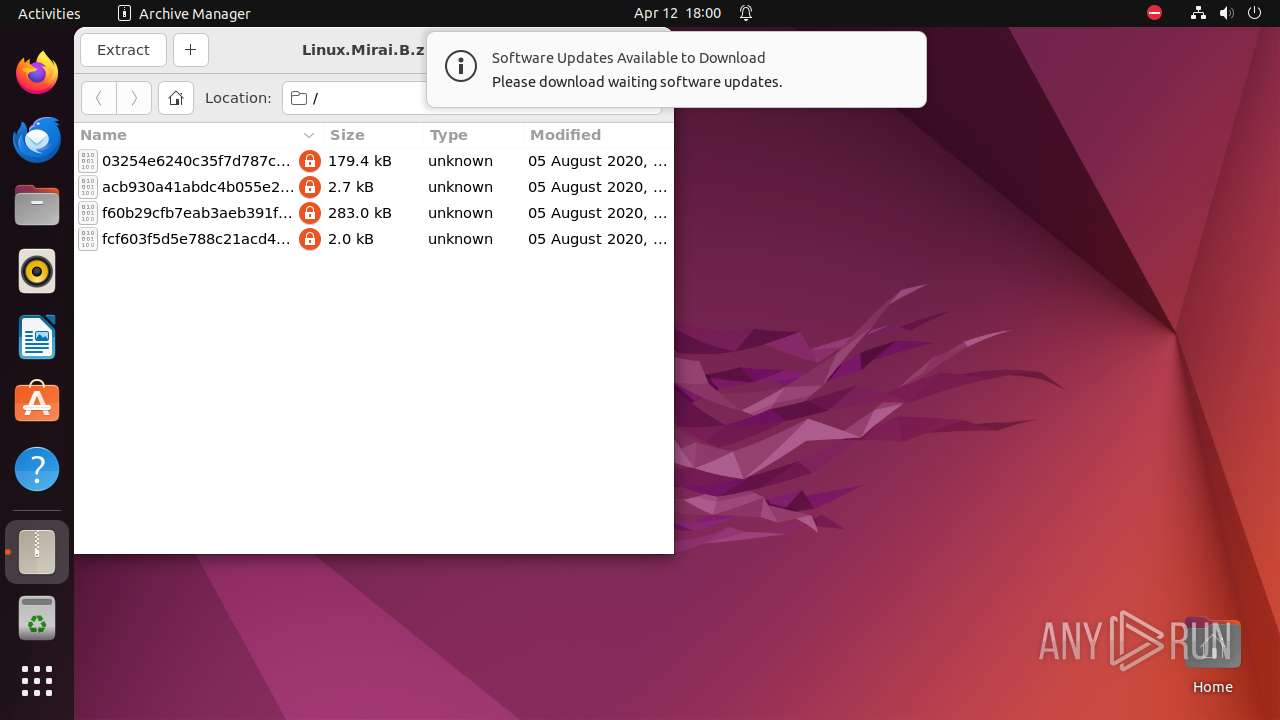Click red do-not-disturb indicator in top bar
This screenshot has width=1280, height=720.
pyautogui.click(x=1154, y=13)
